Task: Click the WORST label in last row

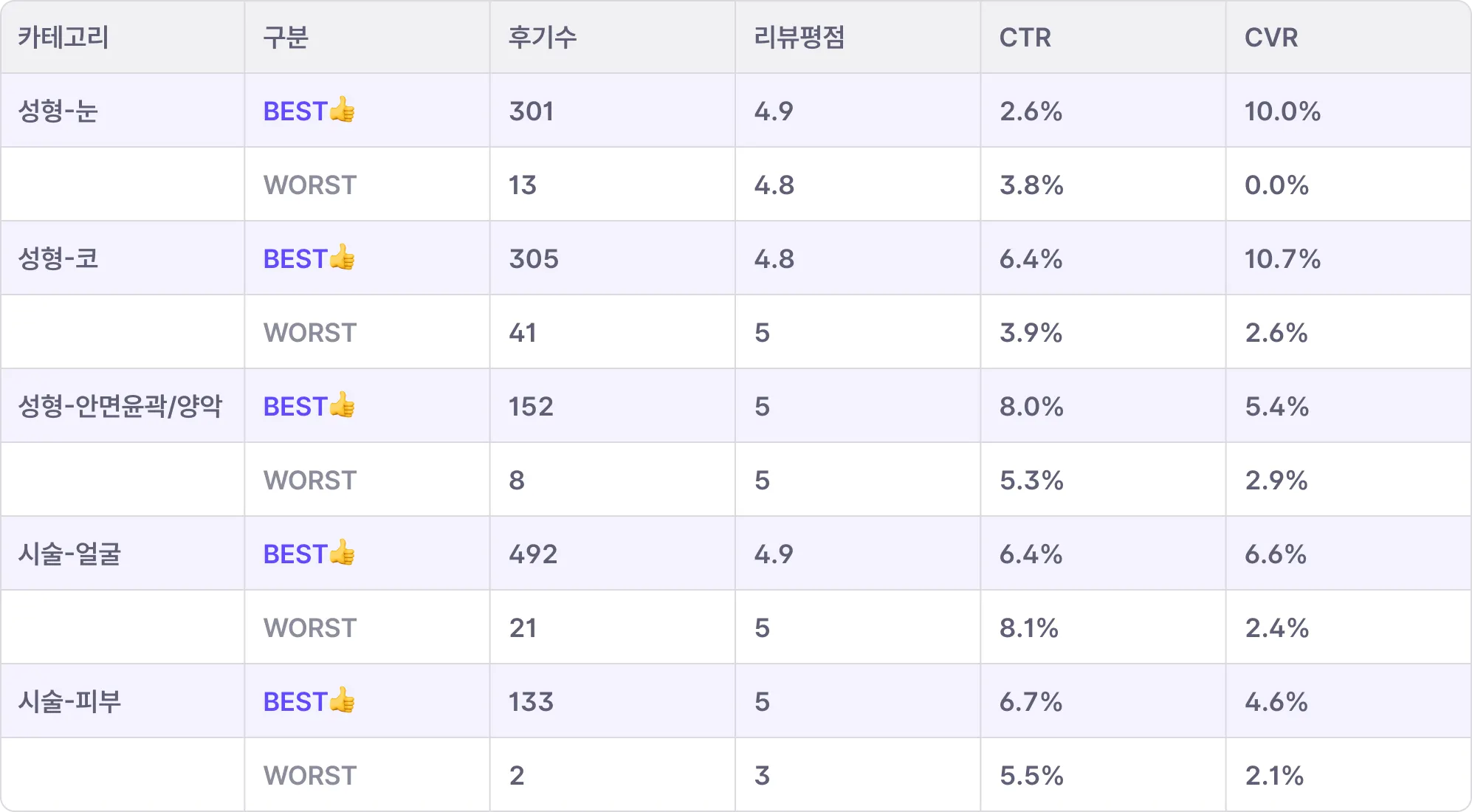Action: pyautogui.click(x=310, y=775)
